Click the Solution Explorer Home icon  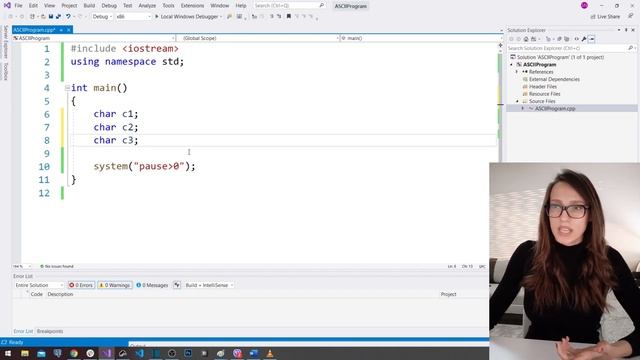pyautogui.click(x=526, y=39)
